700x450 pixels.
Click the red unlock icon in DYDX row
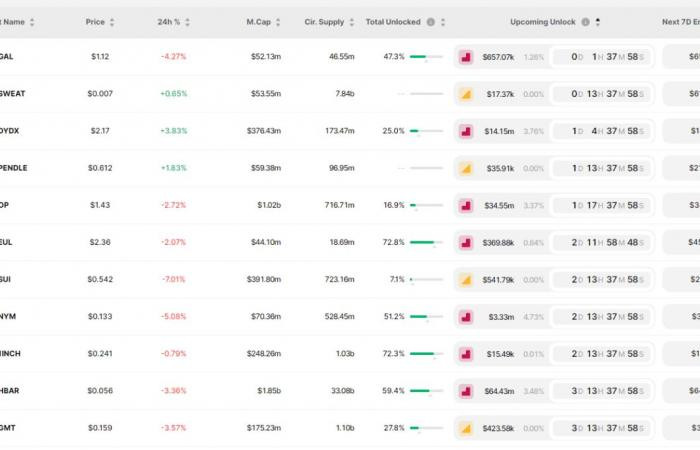click(466, 131)
